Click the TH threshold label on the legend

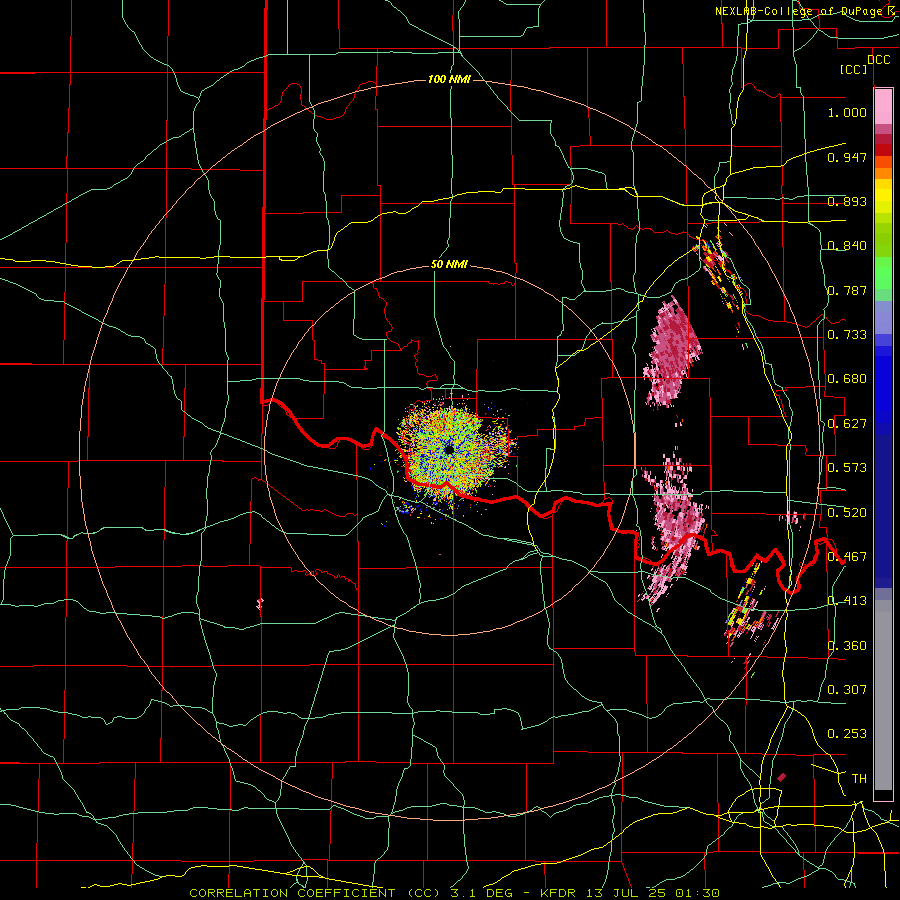[x=859, y=779]
